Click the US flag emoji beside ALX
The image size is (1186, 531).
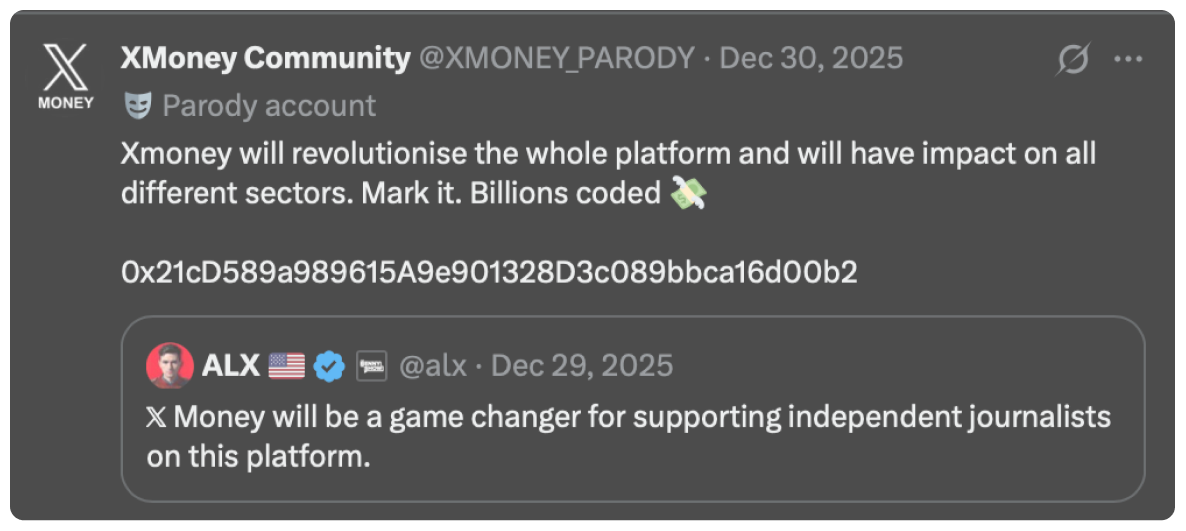tap(287, 366)
